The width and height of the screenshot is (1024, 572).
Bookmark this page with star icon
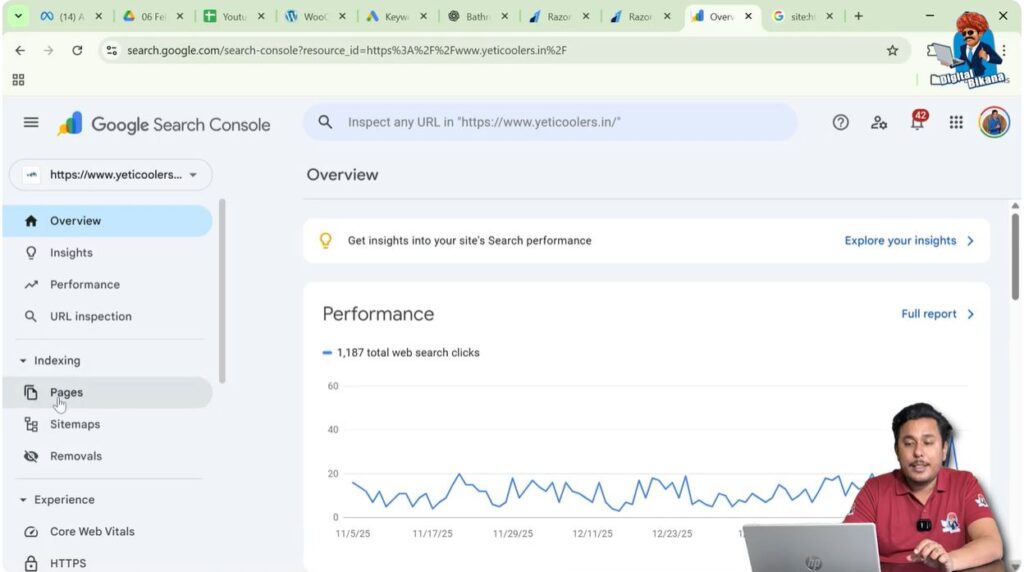pos(892,50)
